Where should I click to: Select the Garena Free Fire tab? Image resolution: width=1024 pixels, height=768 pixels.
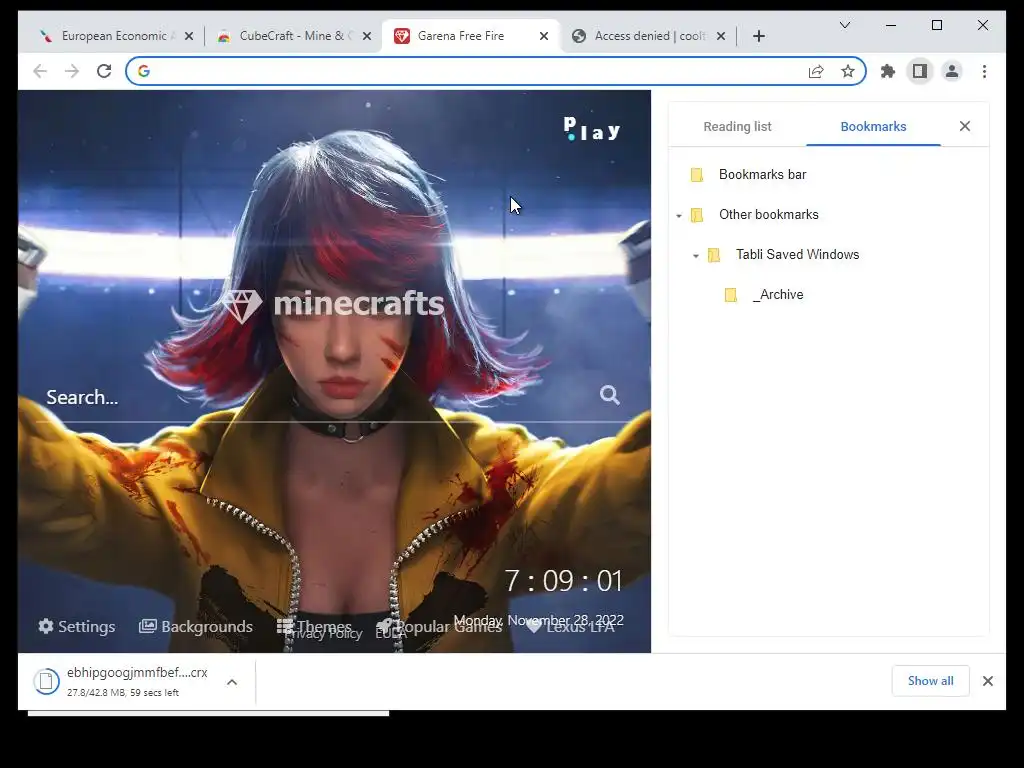(x=470, y=36)
